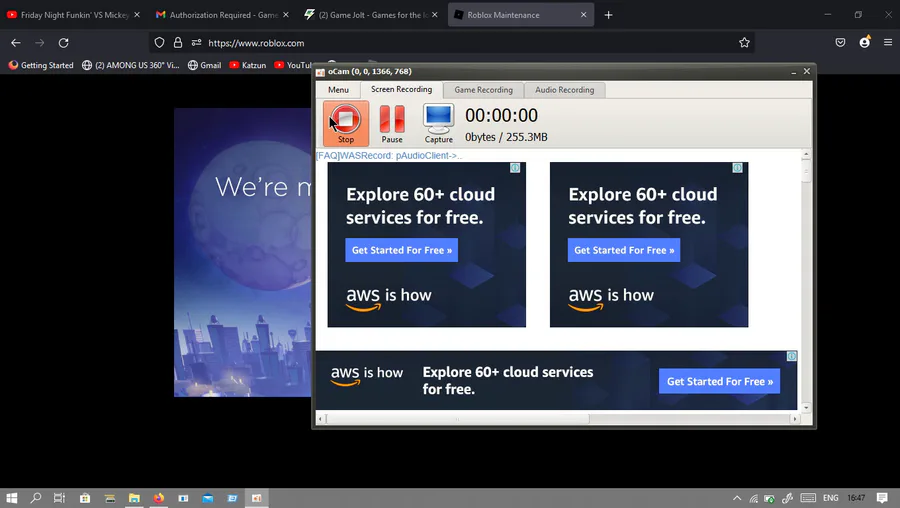Open the oCam Menu tab
Image resolution: width=900 pixels, height=508 pixels.
(338, 90)
